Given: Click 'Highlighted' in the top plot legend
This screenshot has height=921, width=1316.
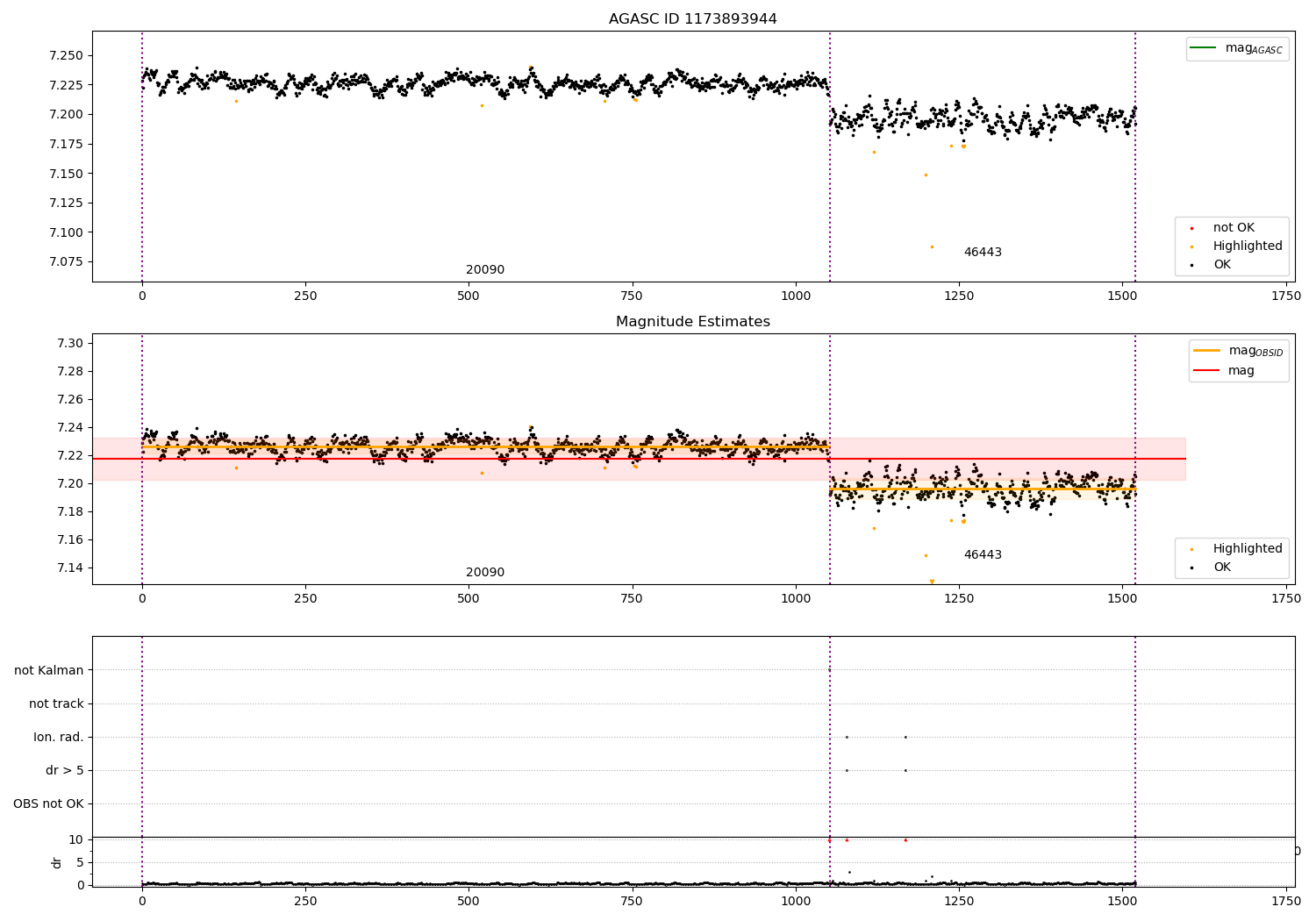Looking at the screenshot, I should (x=1248, y=246).
